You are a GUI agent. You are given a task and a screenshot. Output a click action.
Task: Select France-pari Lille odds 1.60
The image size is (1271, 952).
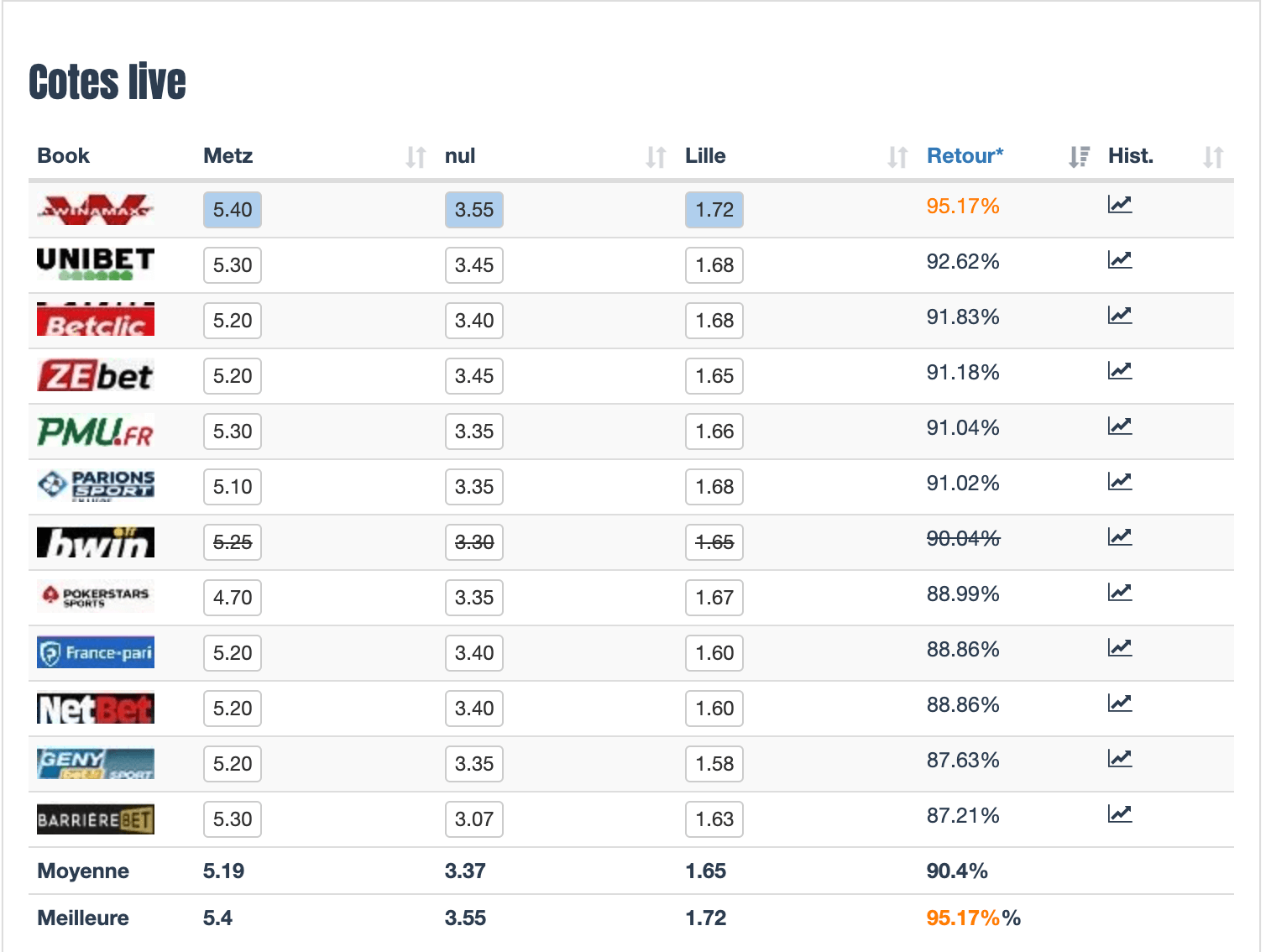714,653
